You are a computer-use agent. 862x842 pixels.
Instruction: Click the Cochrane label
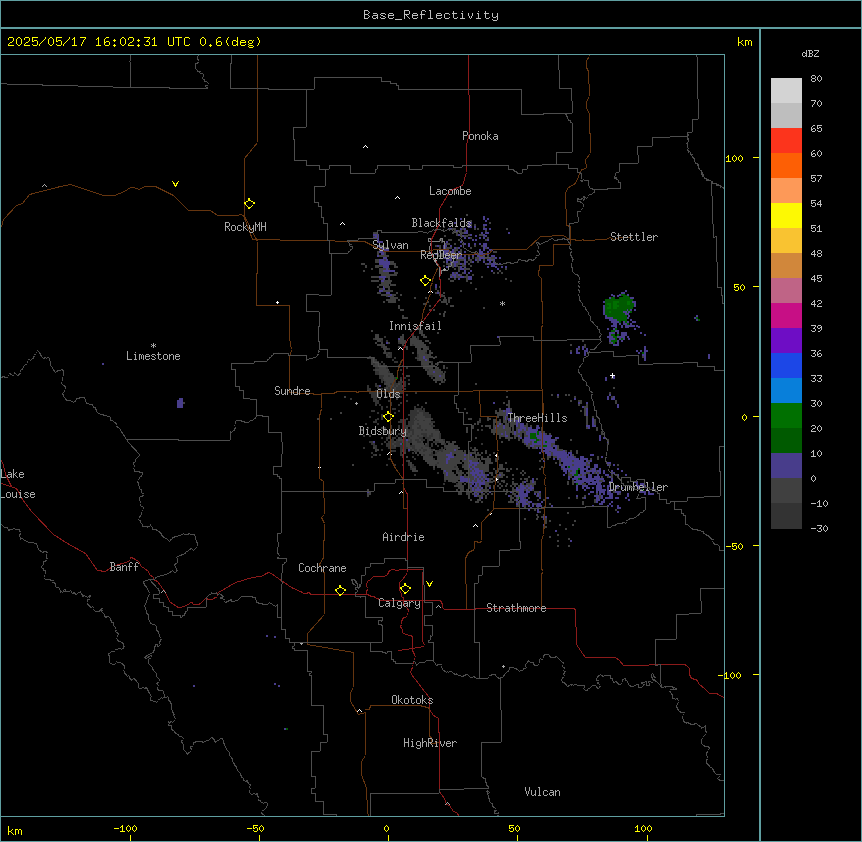pyautogui.click(x=322, y=568)
